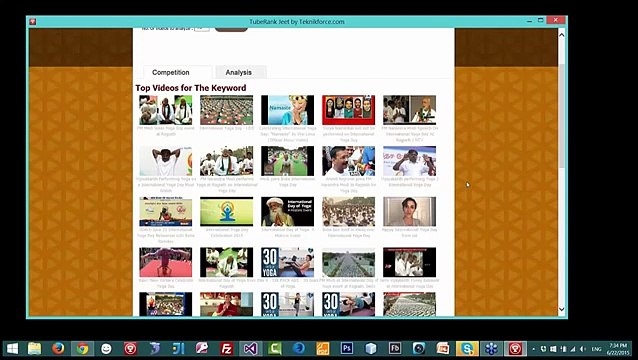Click the 'Top Videos for The Keyword' heading

[x=191, y=88]
